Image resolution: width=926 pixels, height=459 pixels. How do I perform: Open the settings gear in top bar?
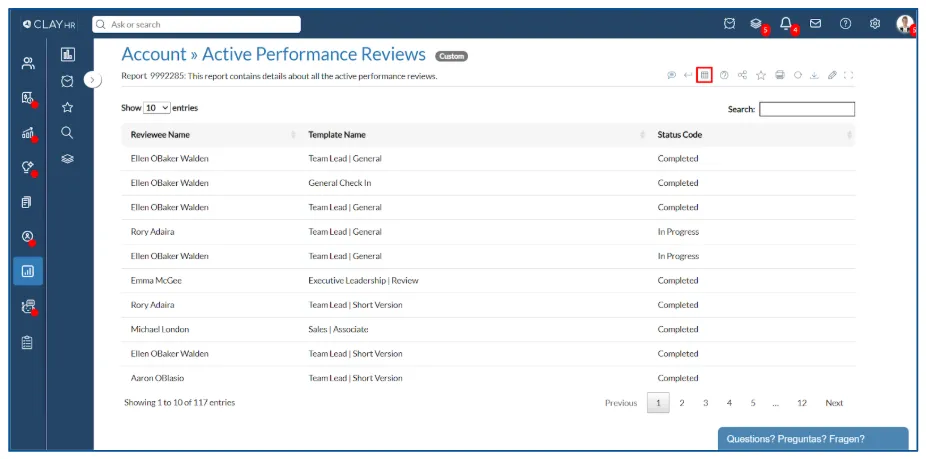click(x=875, y=24)
